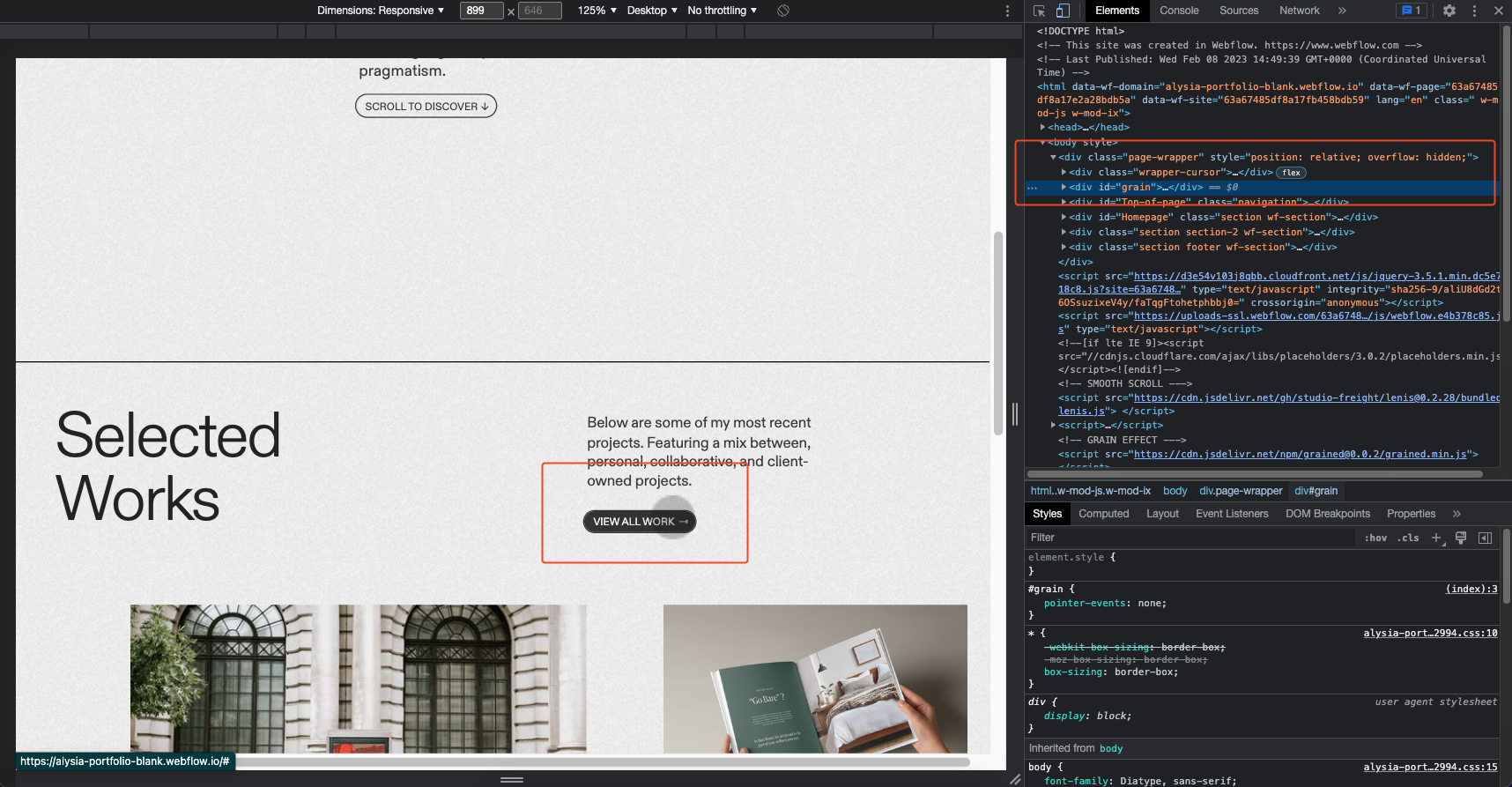Open the Desktop device type dropdown
The image size is (1512, 787).
pyautogui.click(x=652, y=11)
